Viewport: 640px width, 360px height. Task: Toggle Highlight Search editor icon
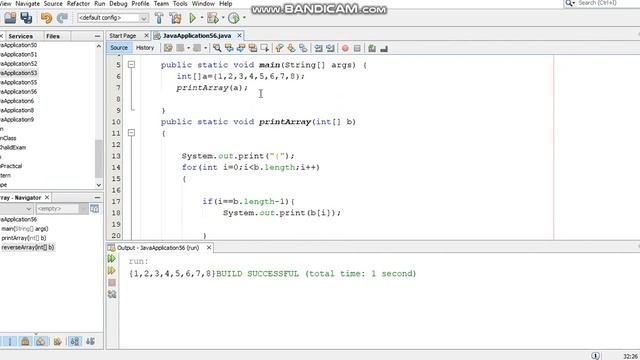[x=253, y=48]
